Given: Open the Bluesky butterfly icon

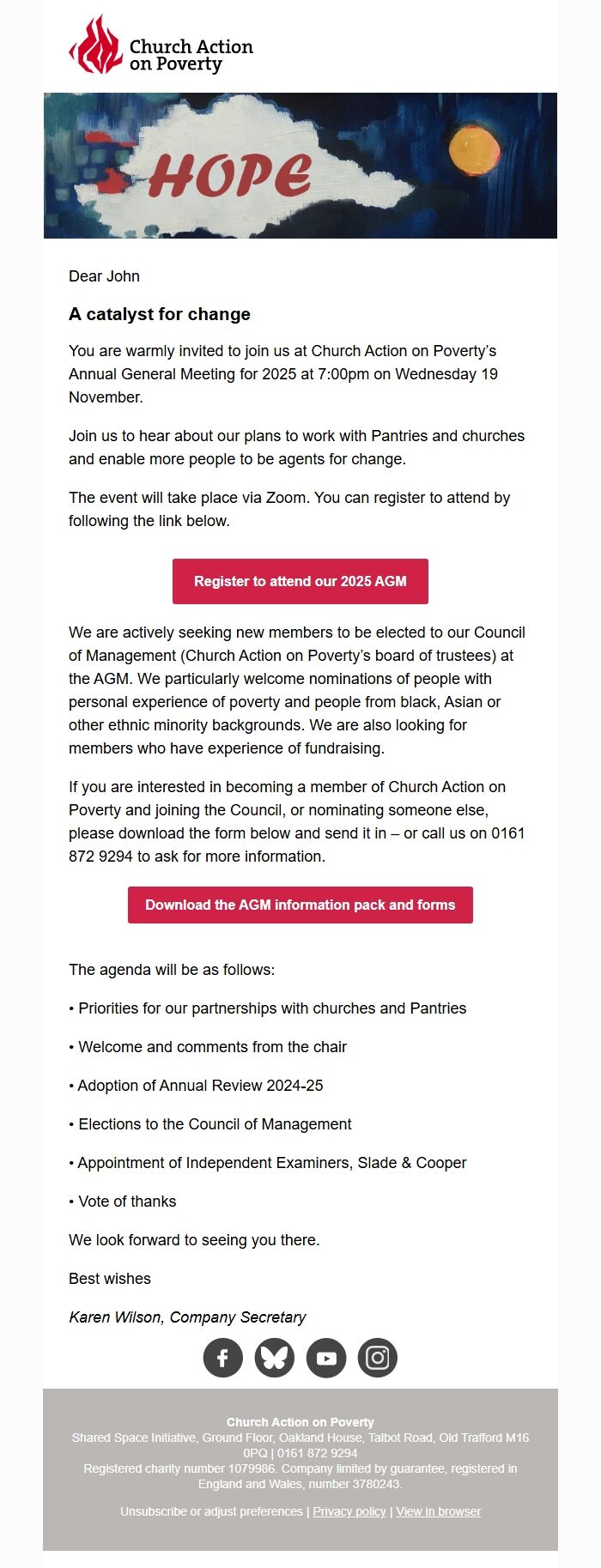Looking at the screenshot, I should (275, 1358).
